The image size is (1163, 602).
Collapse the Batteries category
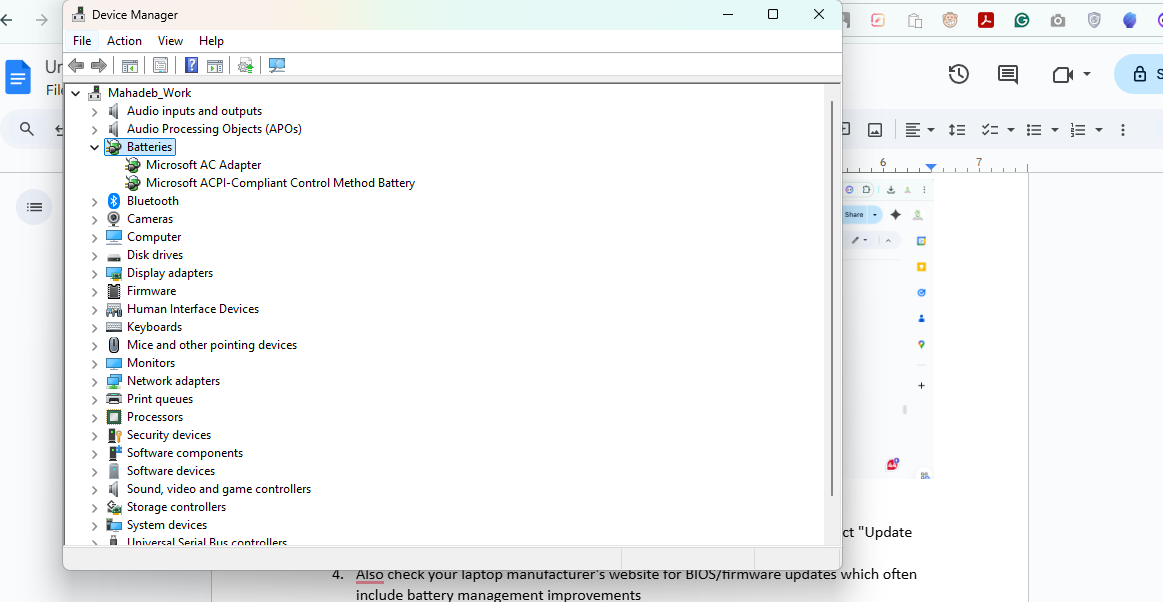[x=95, y=146]
